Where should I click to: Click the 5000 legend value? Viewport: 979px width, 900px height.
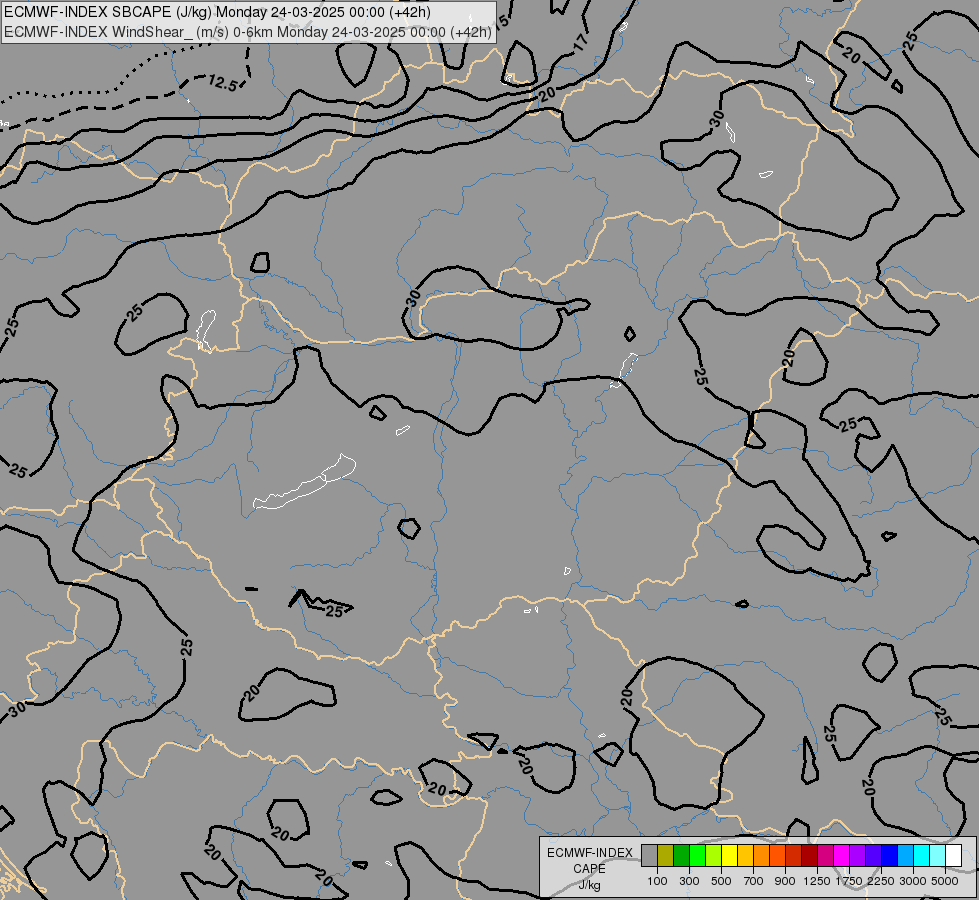pyautogui.click(x=945, y=881)
